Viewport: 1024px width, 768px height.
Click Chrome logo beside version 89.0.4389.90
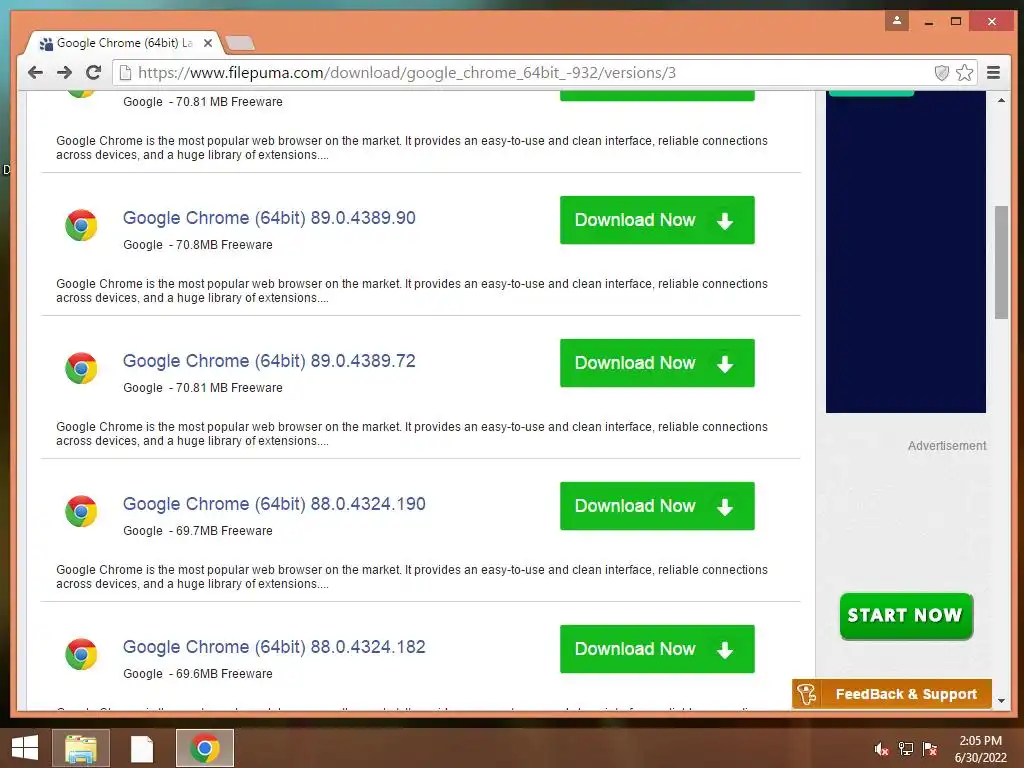coord(81,225)
